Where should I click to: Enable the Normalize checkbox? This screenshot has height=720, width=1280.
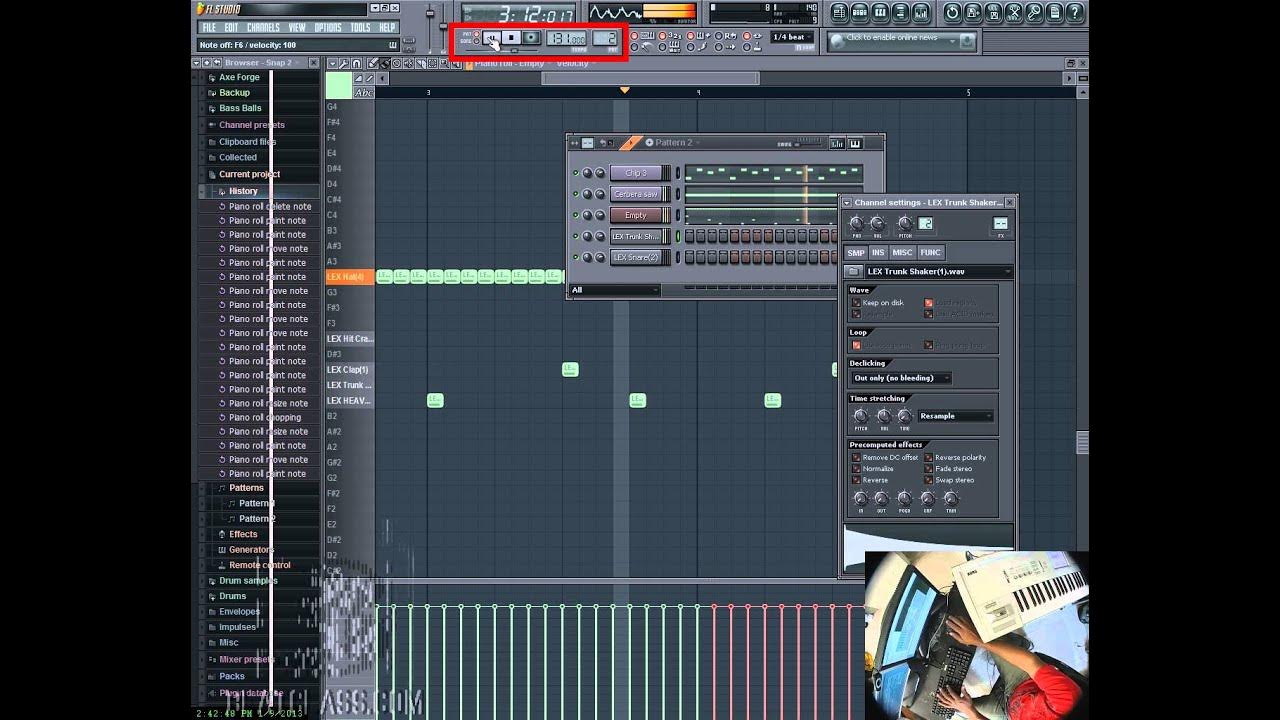[x=856, y=469]
